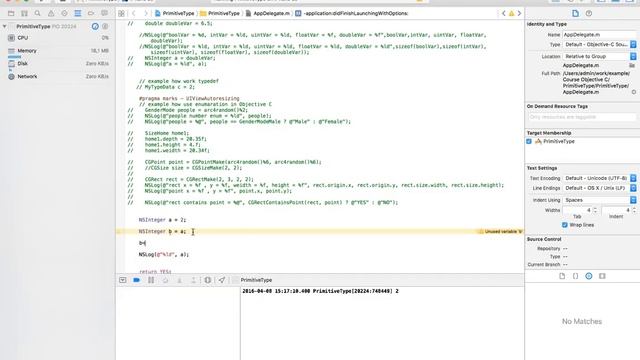Image resolution: width=640 pixels, height=360 pixels.
Task: Toggle the Wrap lines checkbox
Action: pyautogui.click(x=564, y=225)
